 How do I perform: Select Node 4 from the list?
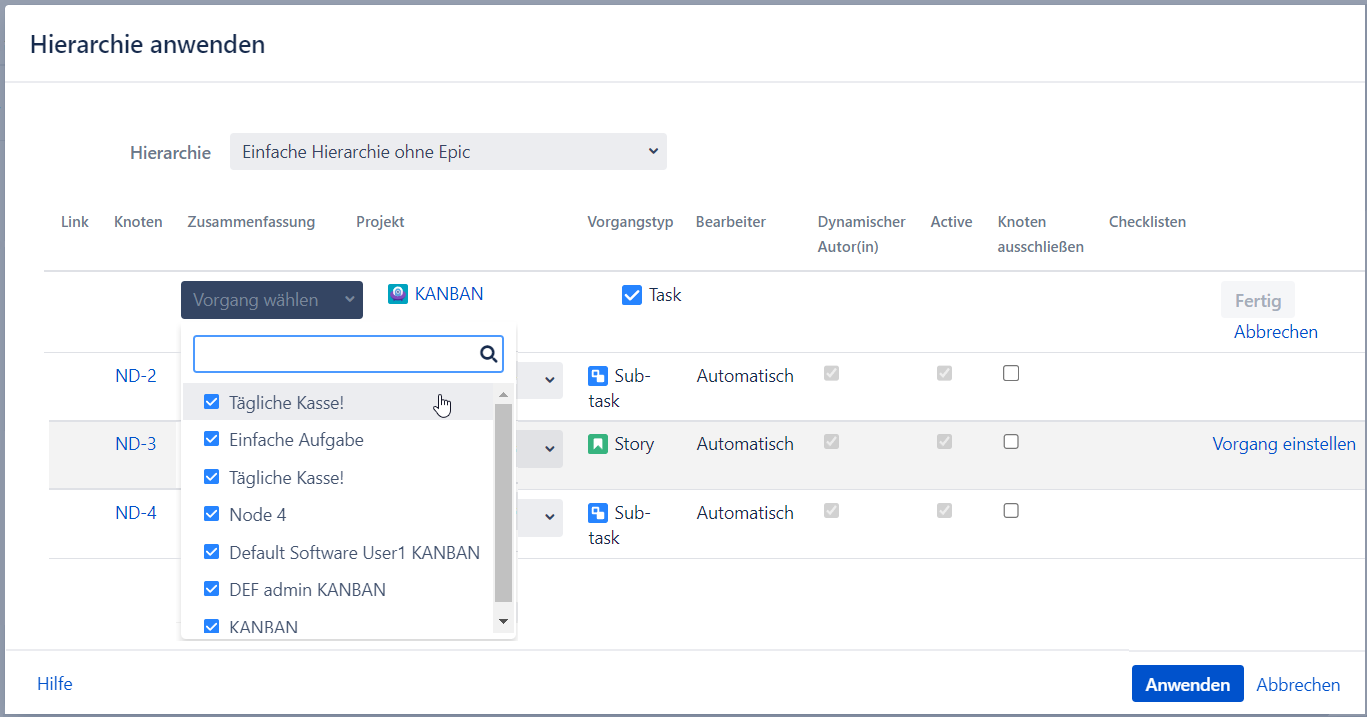pos(258,515)
